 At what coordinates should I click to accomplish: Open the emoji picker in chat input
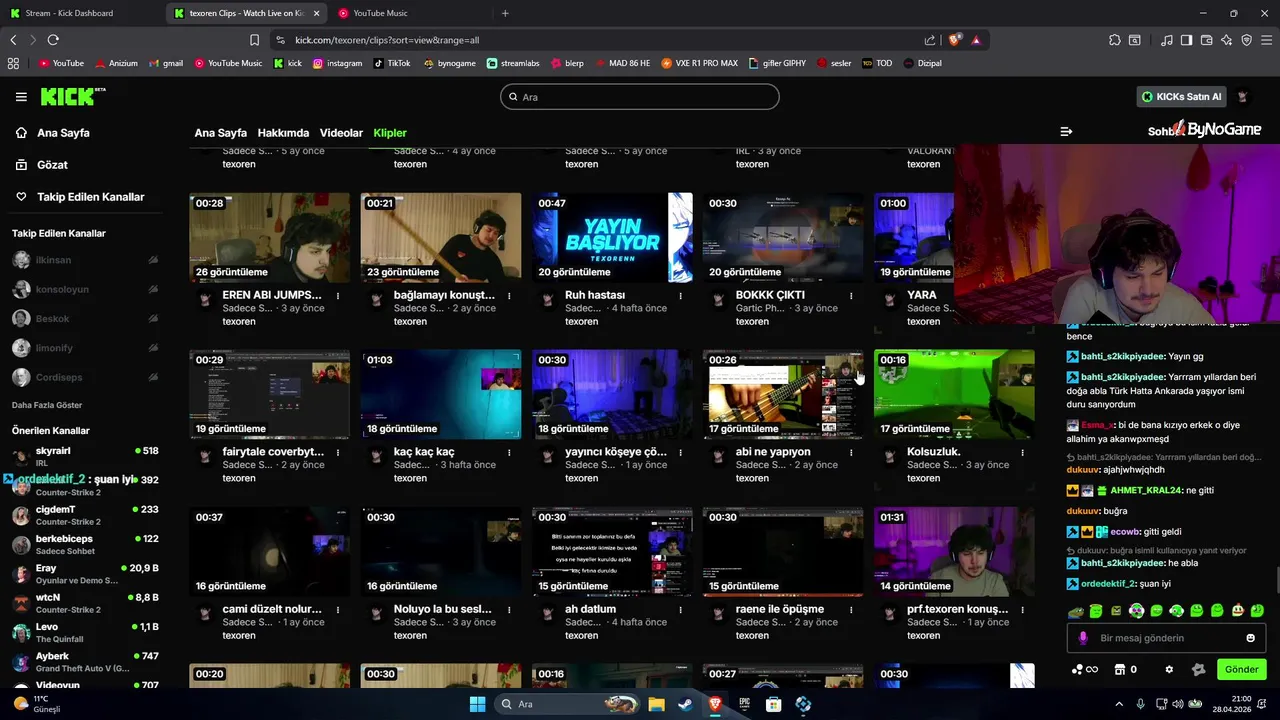(x=1250, y=638)
